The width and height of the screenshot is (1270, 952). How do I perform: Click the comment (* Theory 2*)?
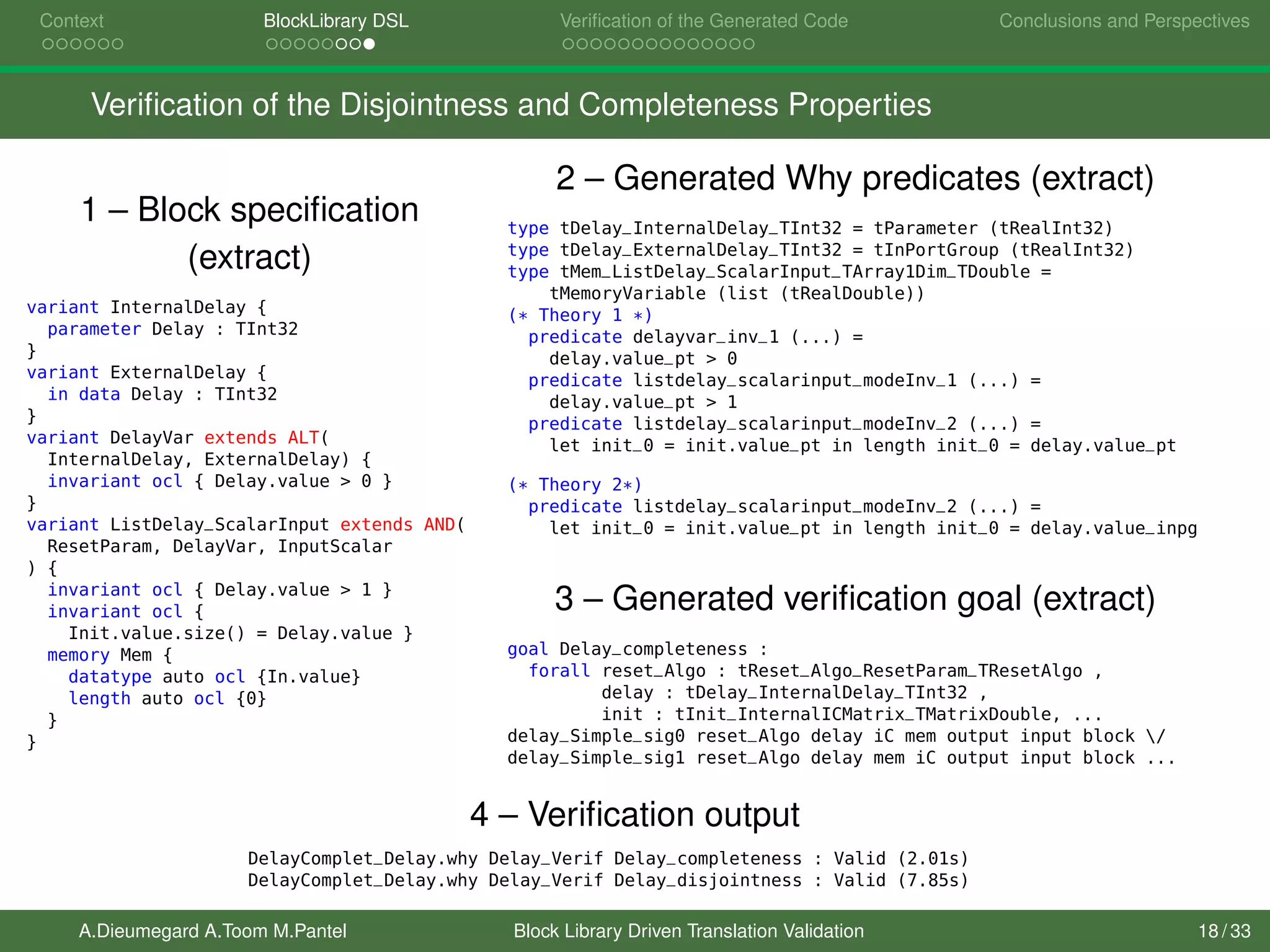click(575, 485)
